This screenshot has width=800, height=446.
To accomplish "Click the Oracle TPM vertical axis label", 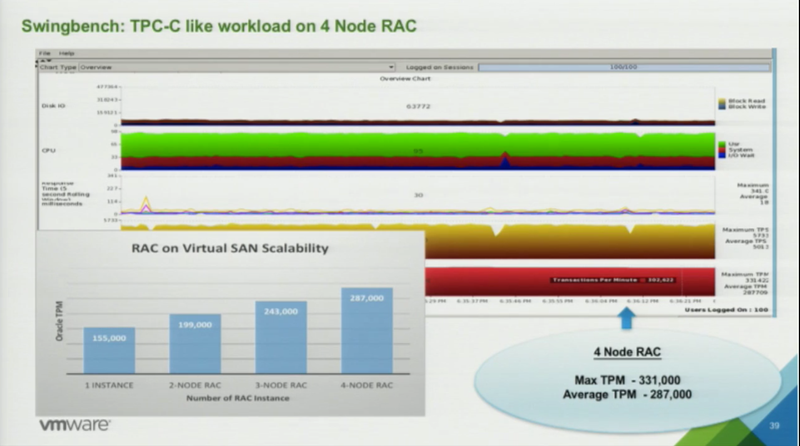I will coord(59,321).
